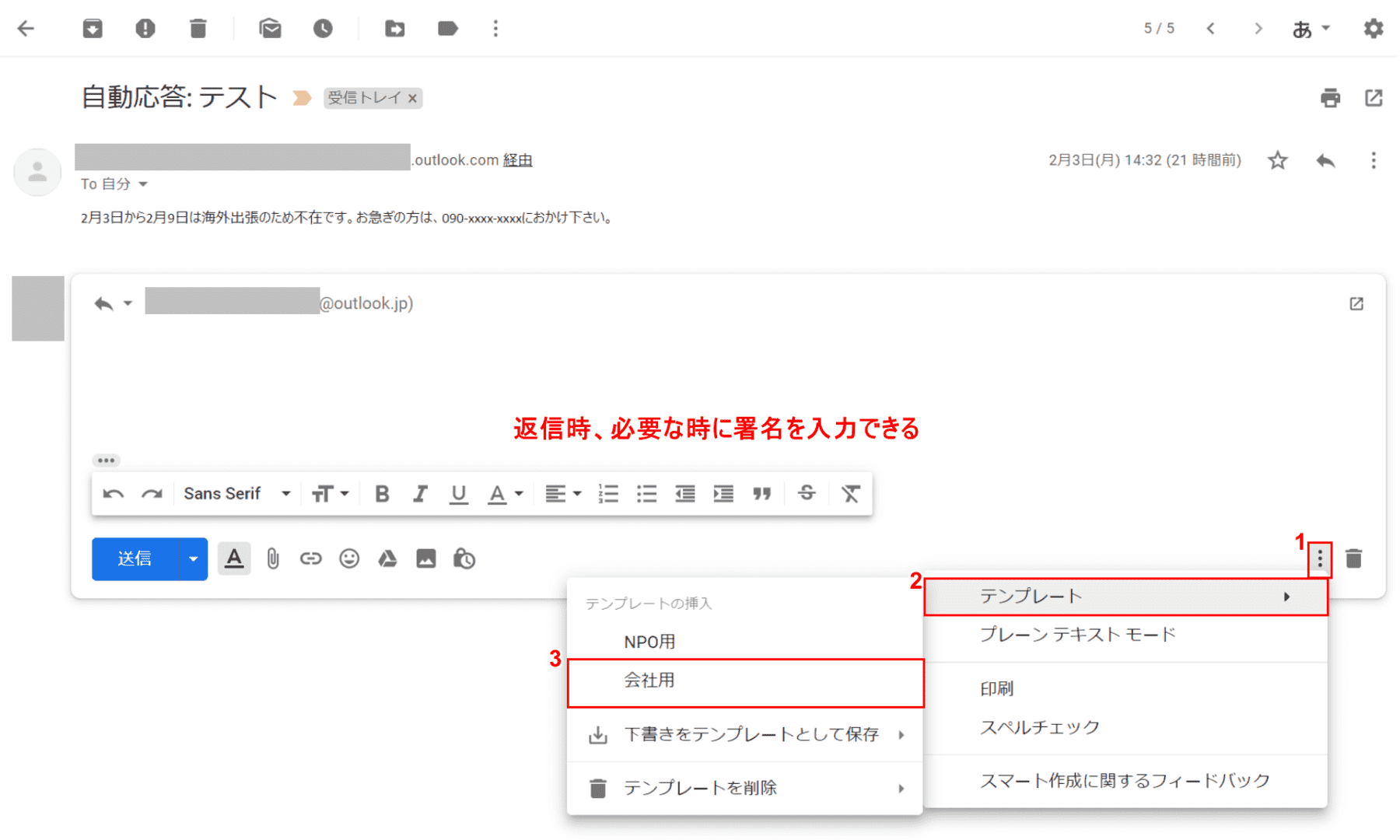Insert the 会社用 template
1400x840 pixels.
[745, 681]
